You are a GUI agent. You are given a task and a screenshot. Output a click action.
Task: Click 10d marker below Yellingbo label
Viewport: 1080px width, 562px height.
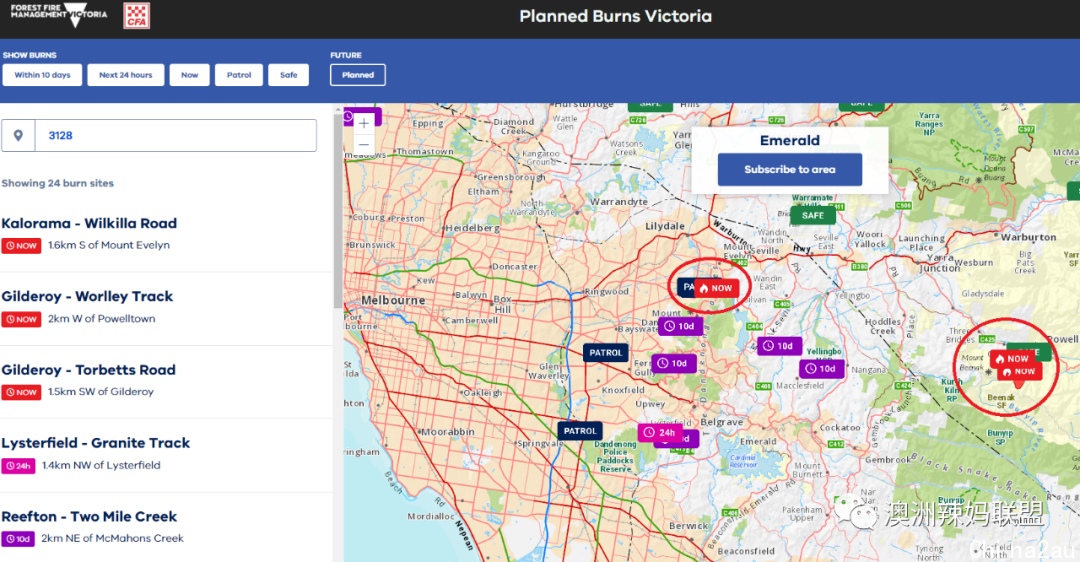(822, 368)
